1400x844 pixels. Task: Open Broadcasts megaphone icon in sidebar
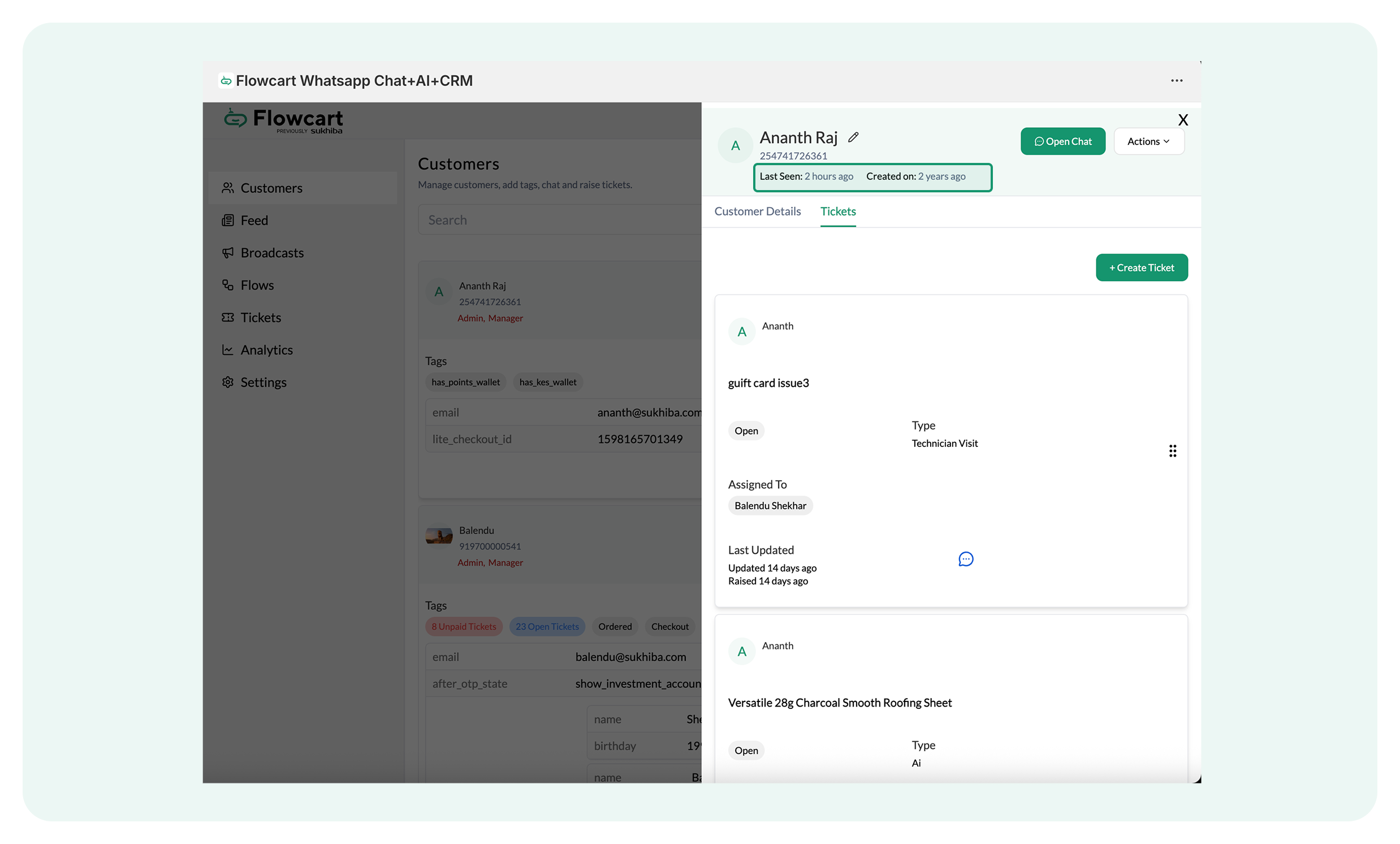click(x=228, y=253)
